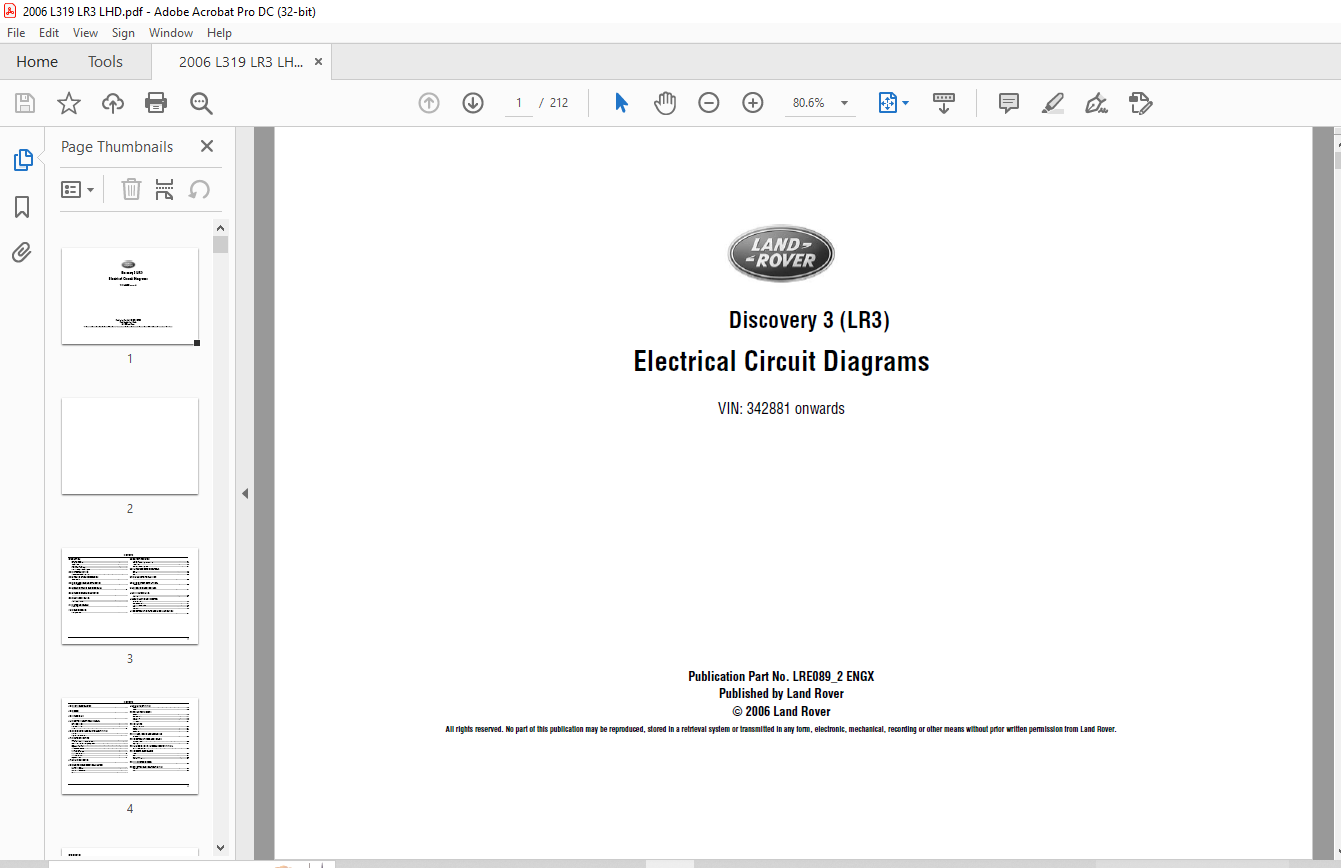This screenshot has width=1341, height=868.
Task: Select the Hand pan tool
Action: [665, 103]
